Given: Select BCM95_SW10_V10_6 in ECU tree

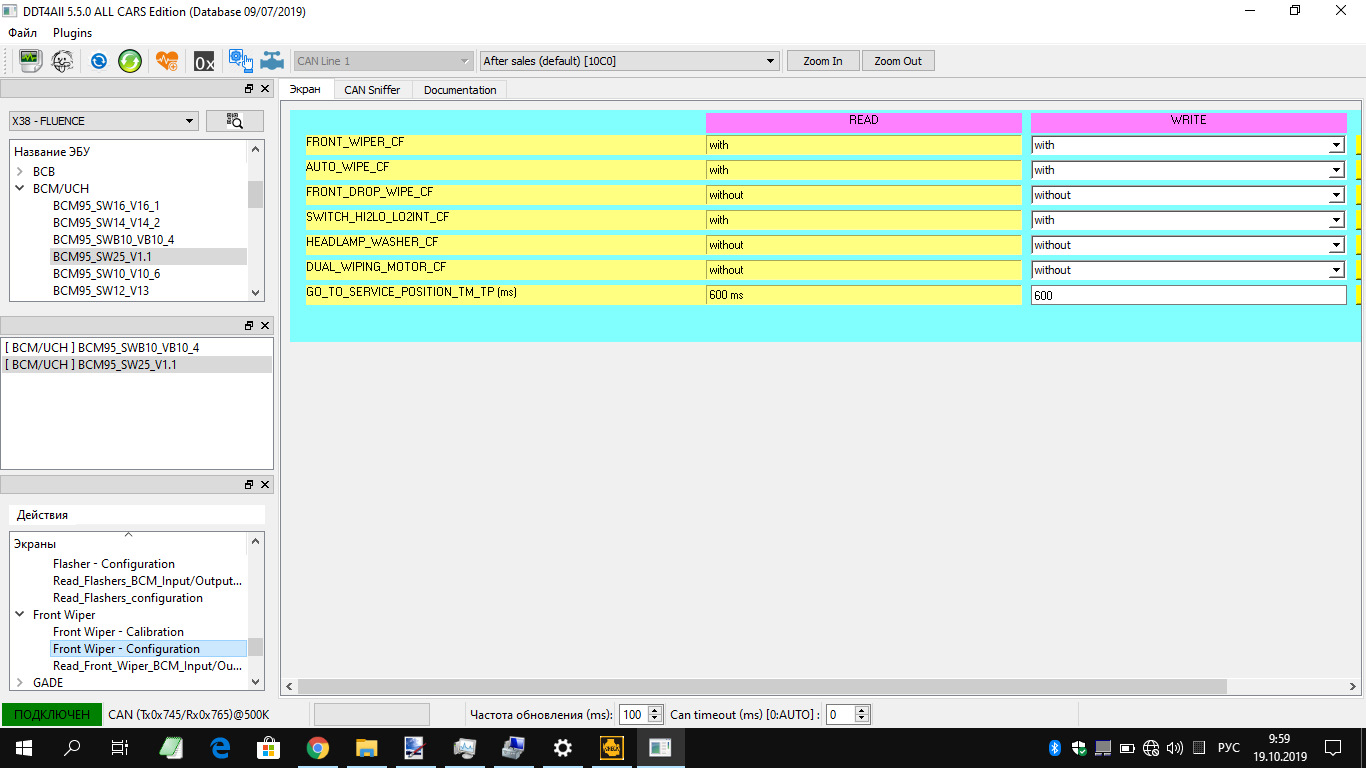Looking at the screenshot, I should click(106, 274).
